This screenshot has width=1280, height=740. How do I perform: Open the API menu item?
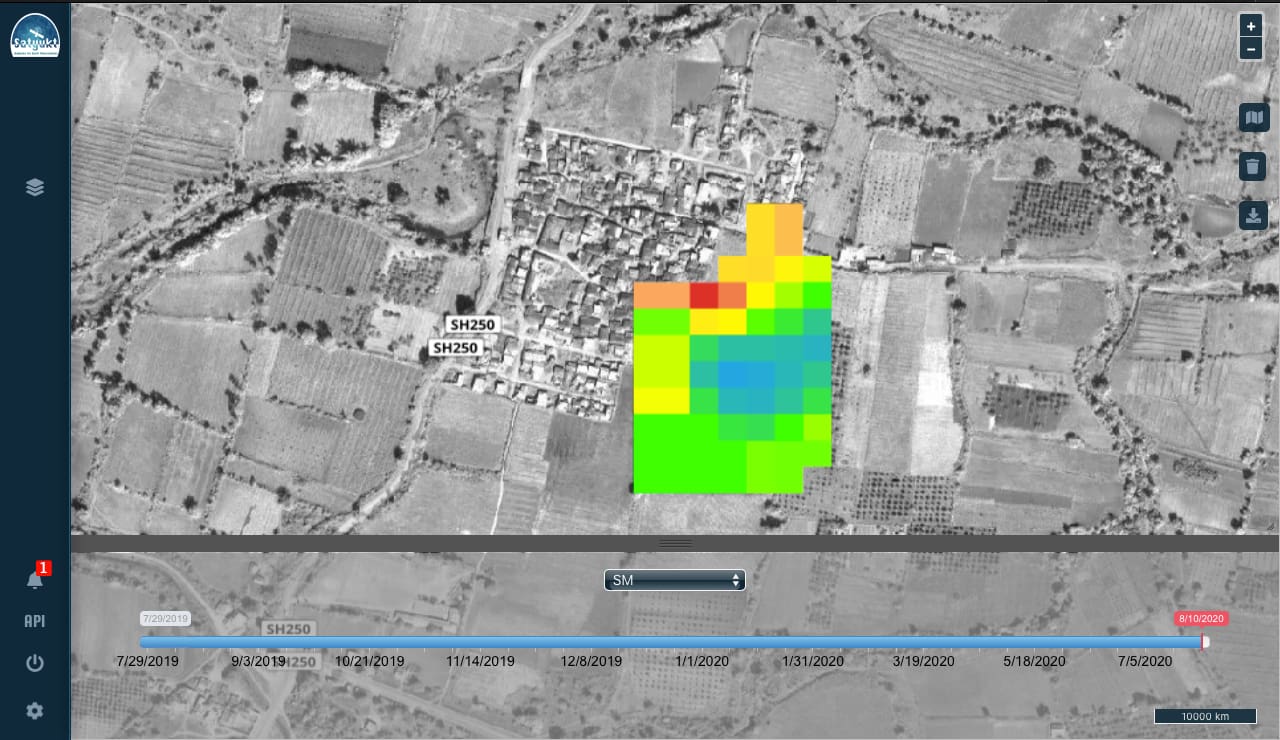35,621
